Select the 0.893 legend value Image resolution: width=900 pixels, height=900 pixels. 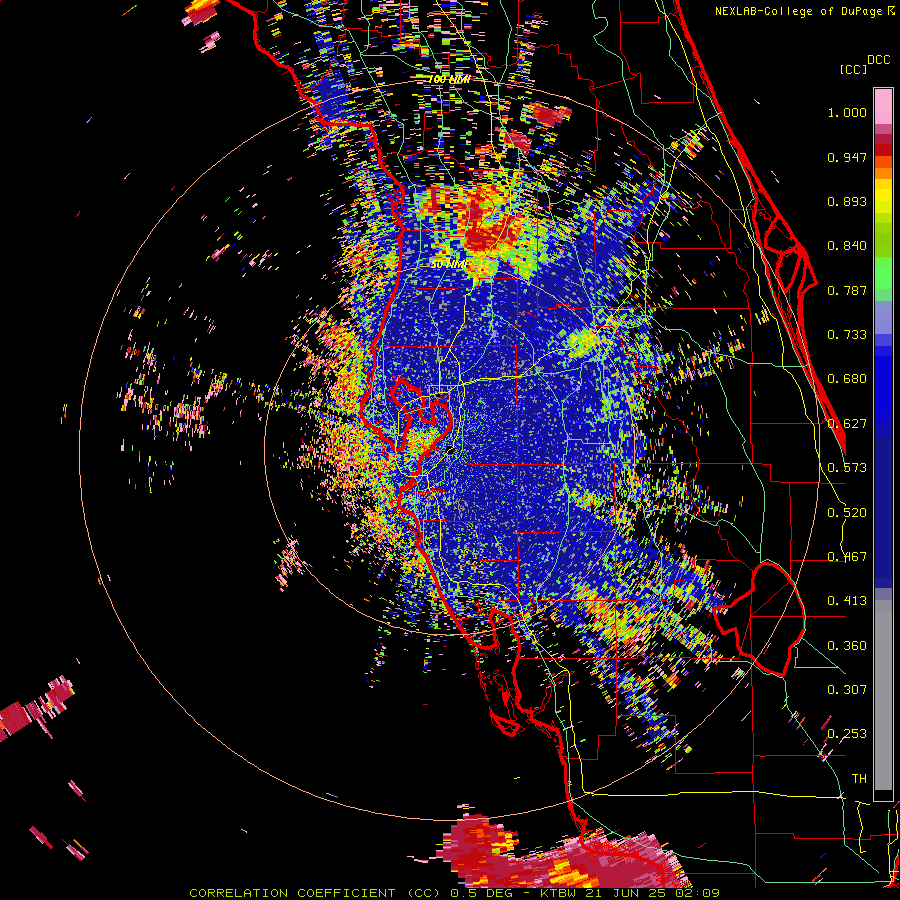click(x=847, y=201)
